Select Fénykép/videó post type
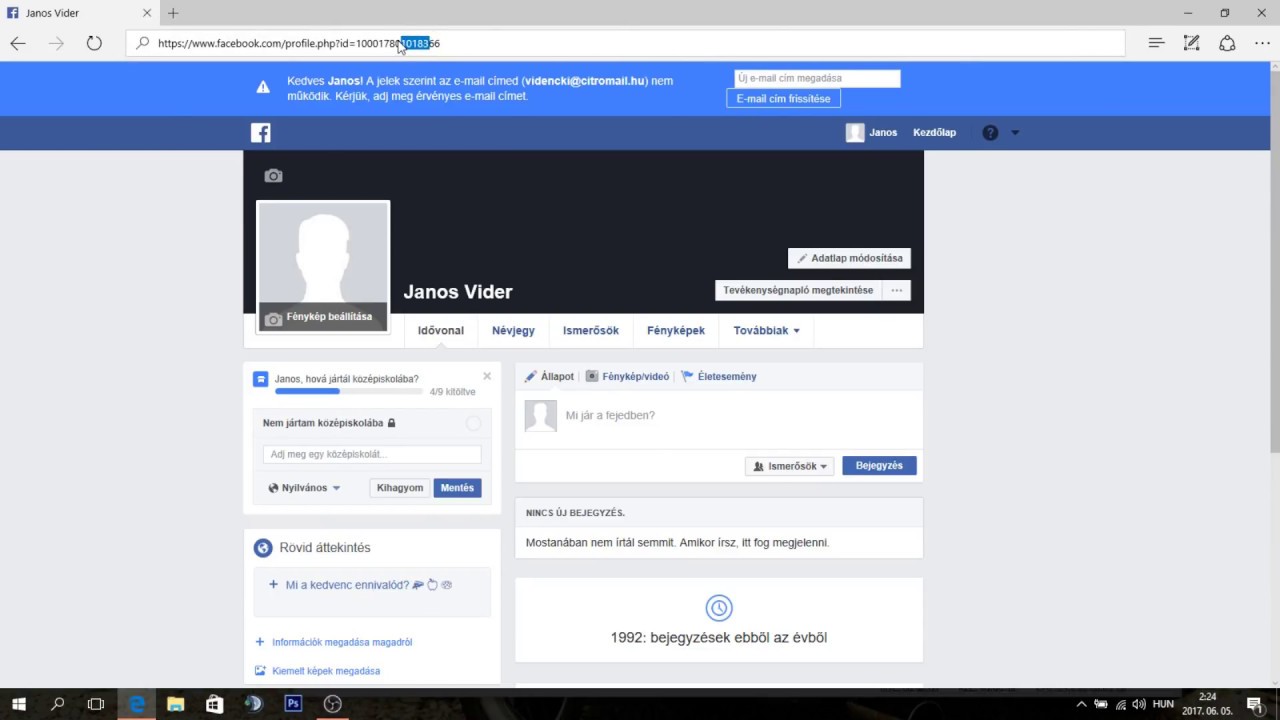This screenshot has height=720, width=1280. pos(627,376)
